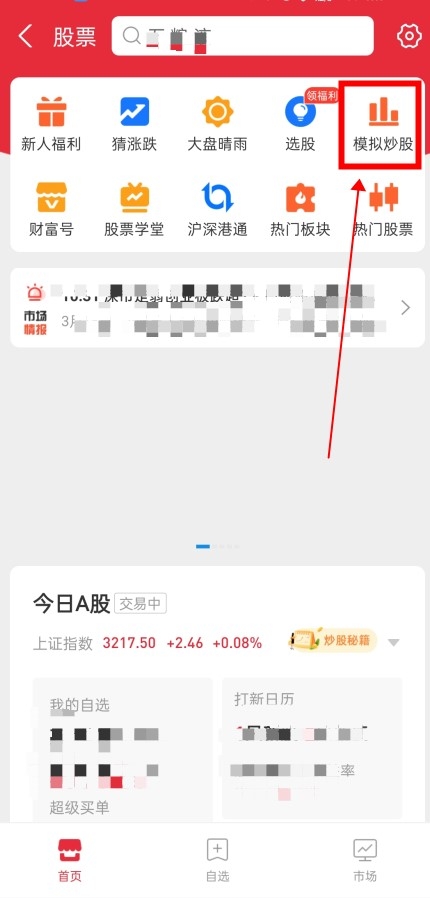430x898 pixels.
Task: Open 模拟炒股 bar chart icon
Action: click(383, 112)
